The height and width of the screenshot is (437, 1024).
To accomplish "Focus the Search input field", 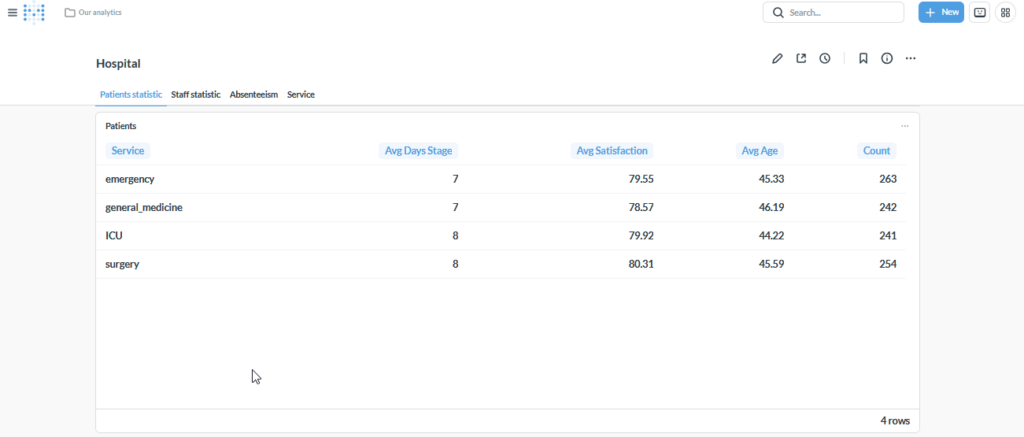I will tap(833, 12).
